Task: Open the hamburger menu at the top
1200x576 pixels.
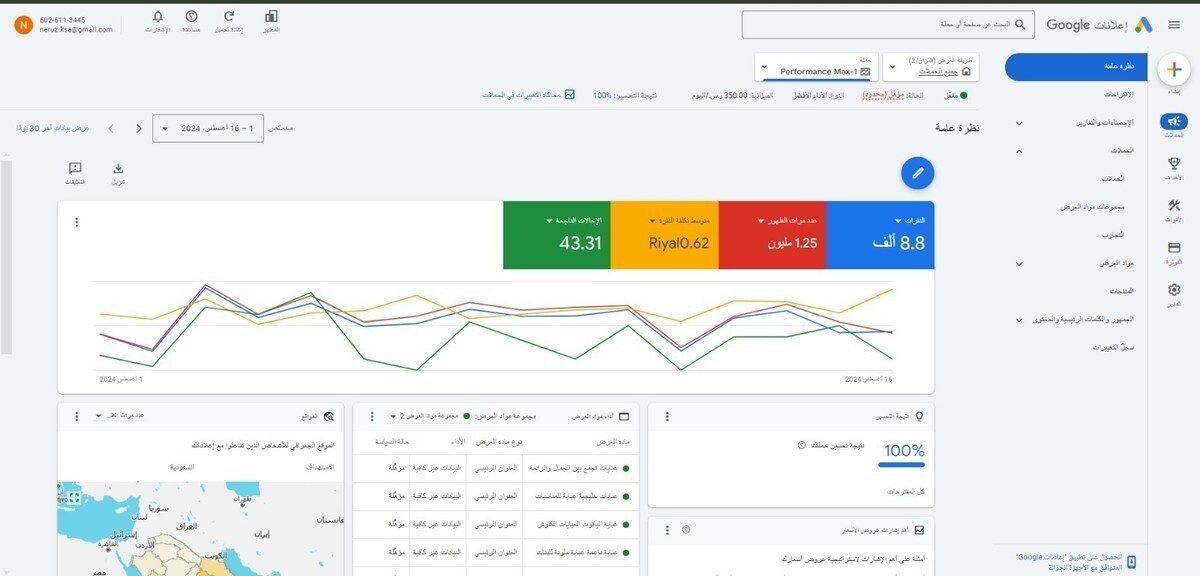Action: (x=1175, y=24)
